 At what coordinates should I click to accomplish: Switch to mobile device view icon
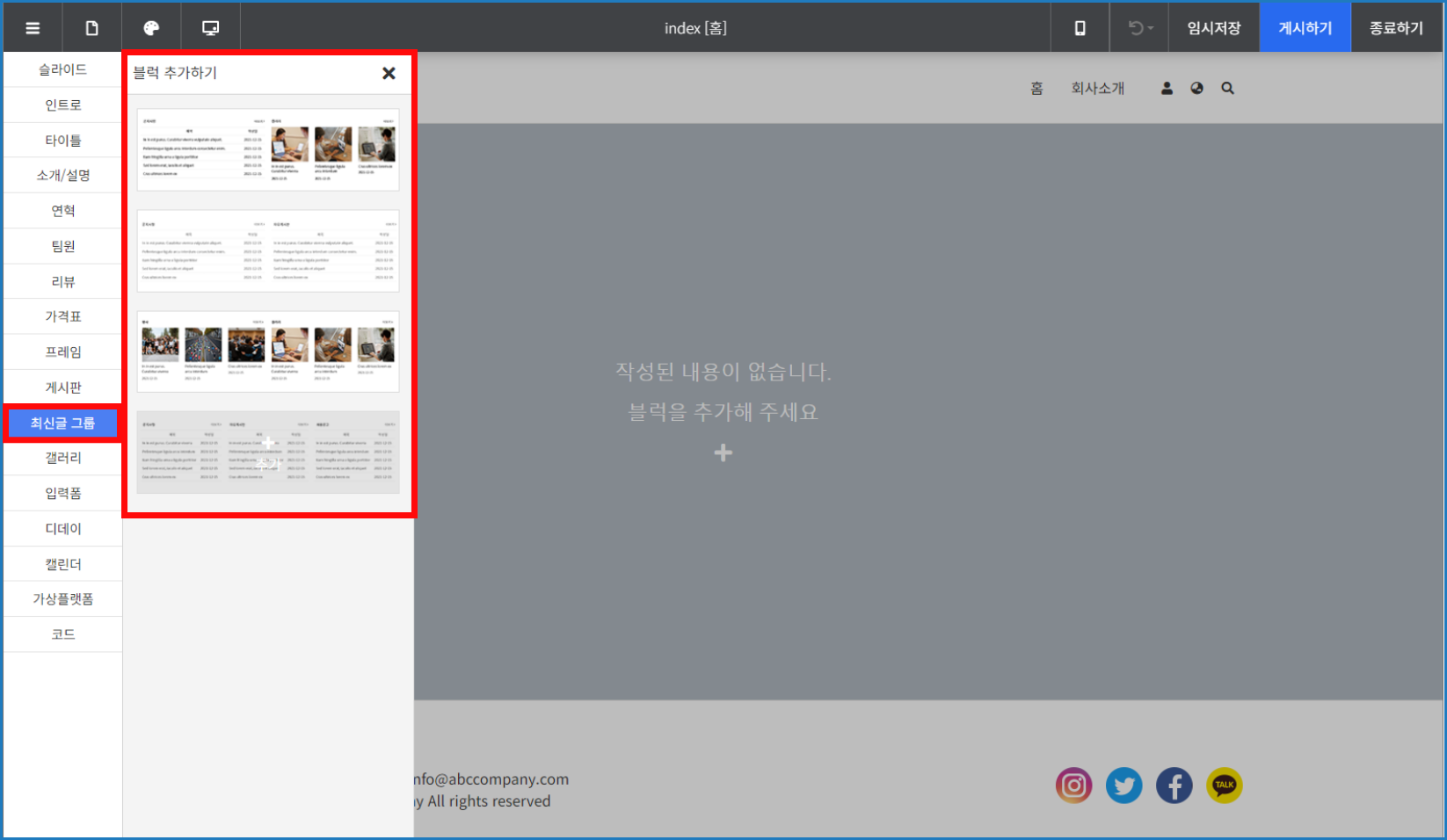1080,28
